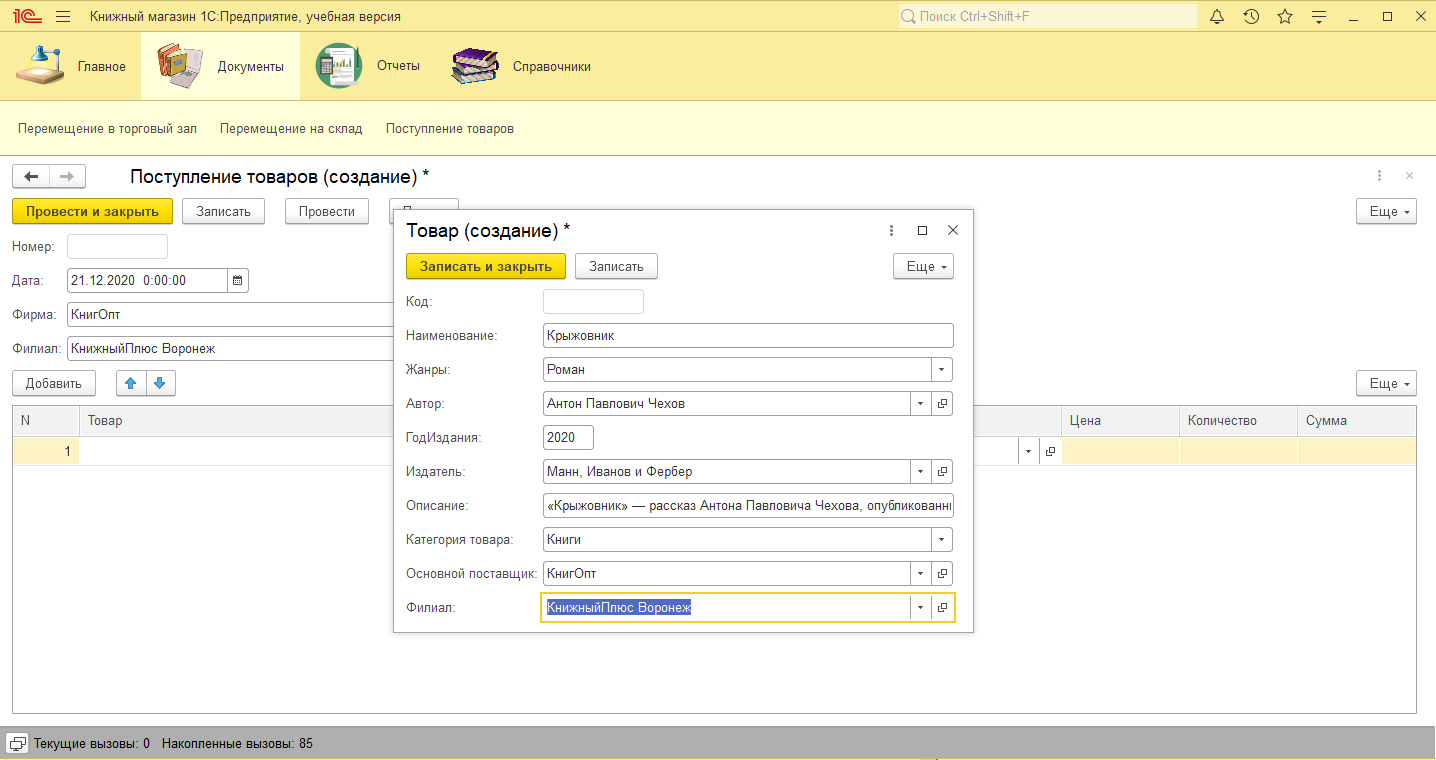
Task: Open the 1C main menu hamburger icon
Action: (63, 17)
